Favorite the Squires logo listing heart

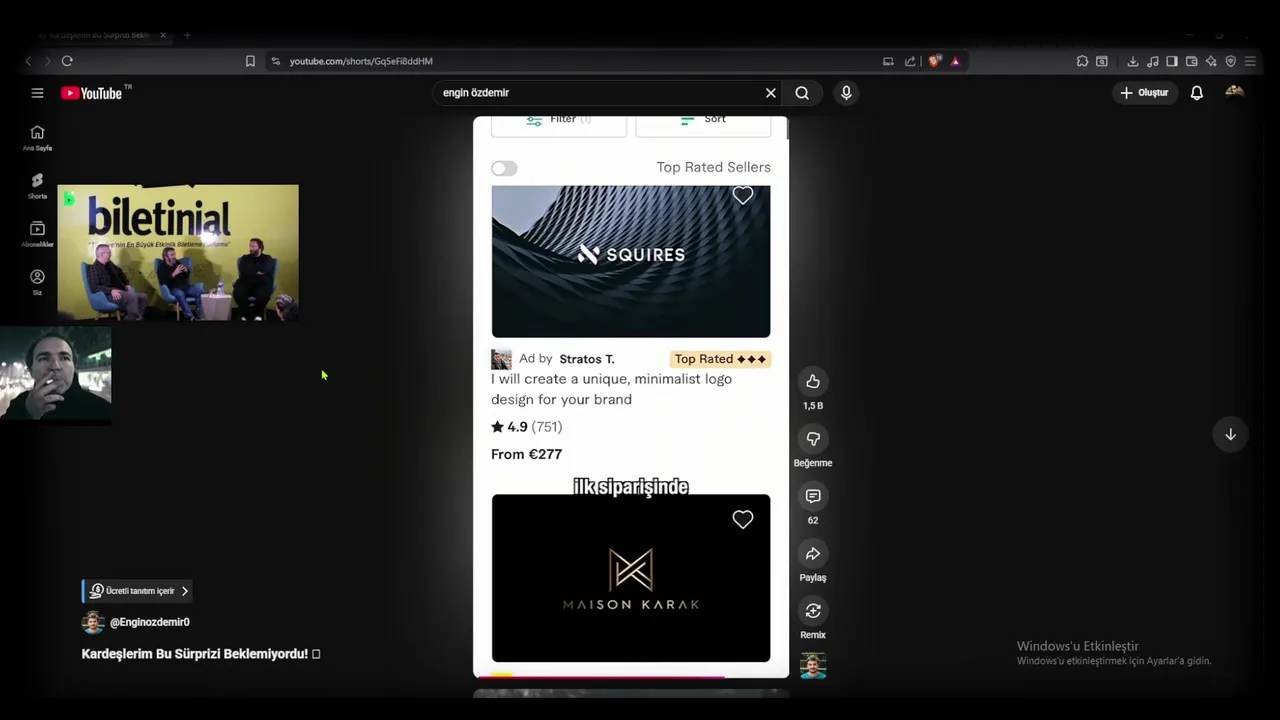coord(742,196)
